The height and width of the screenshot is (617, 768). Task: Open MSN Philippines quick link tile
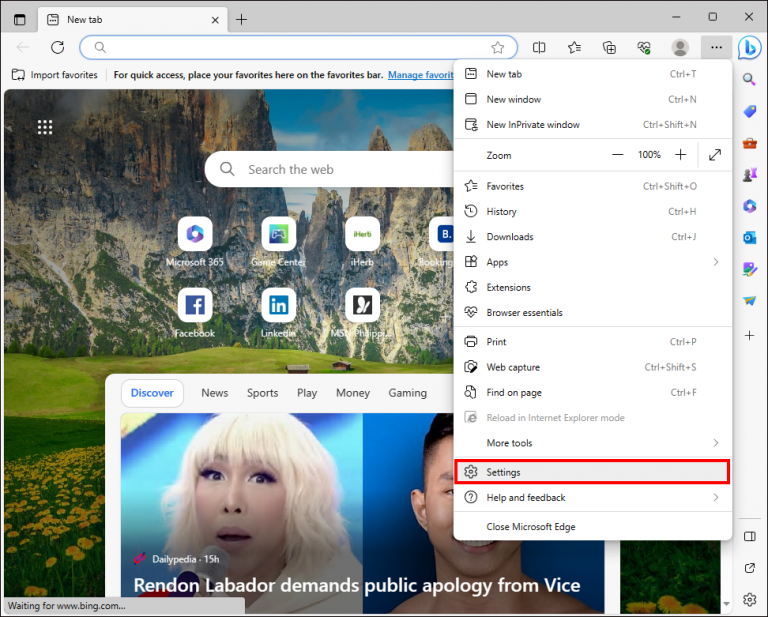tap(362, 305)
